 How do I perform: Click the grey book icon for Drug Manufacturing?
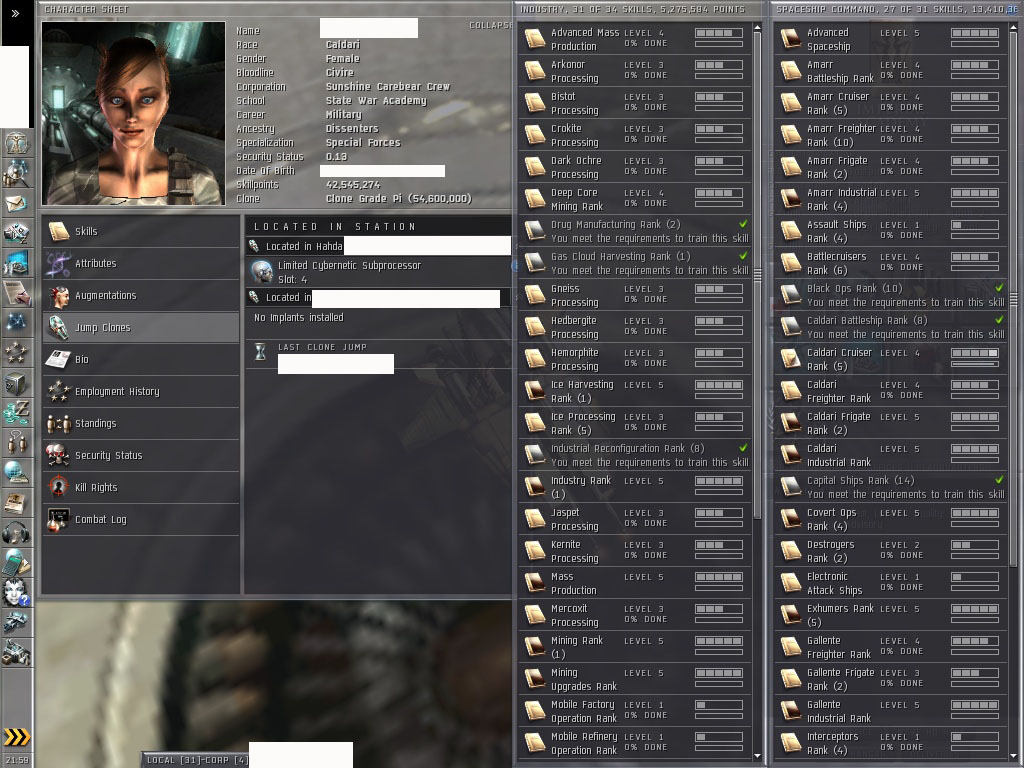click(x=535, y=231)
